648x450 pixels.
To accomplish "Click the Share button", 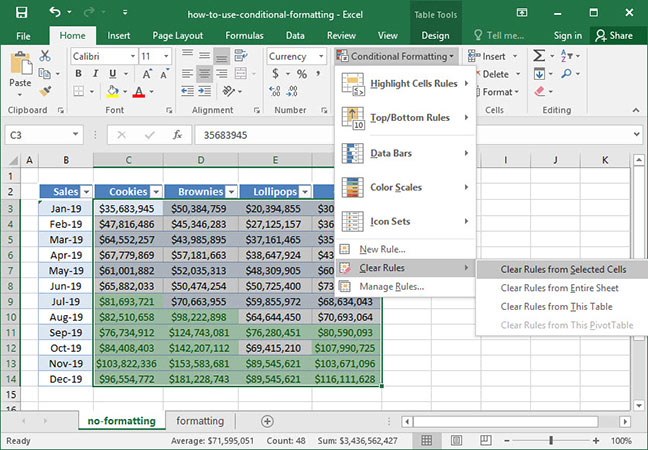I will coord(614,36).
